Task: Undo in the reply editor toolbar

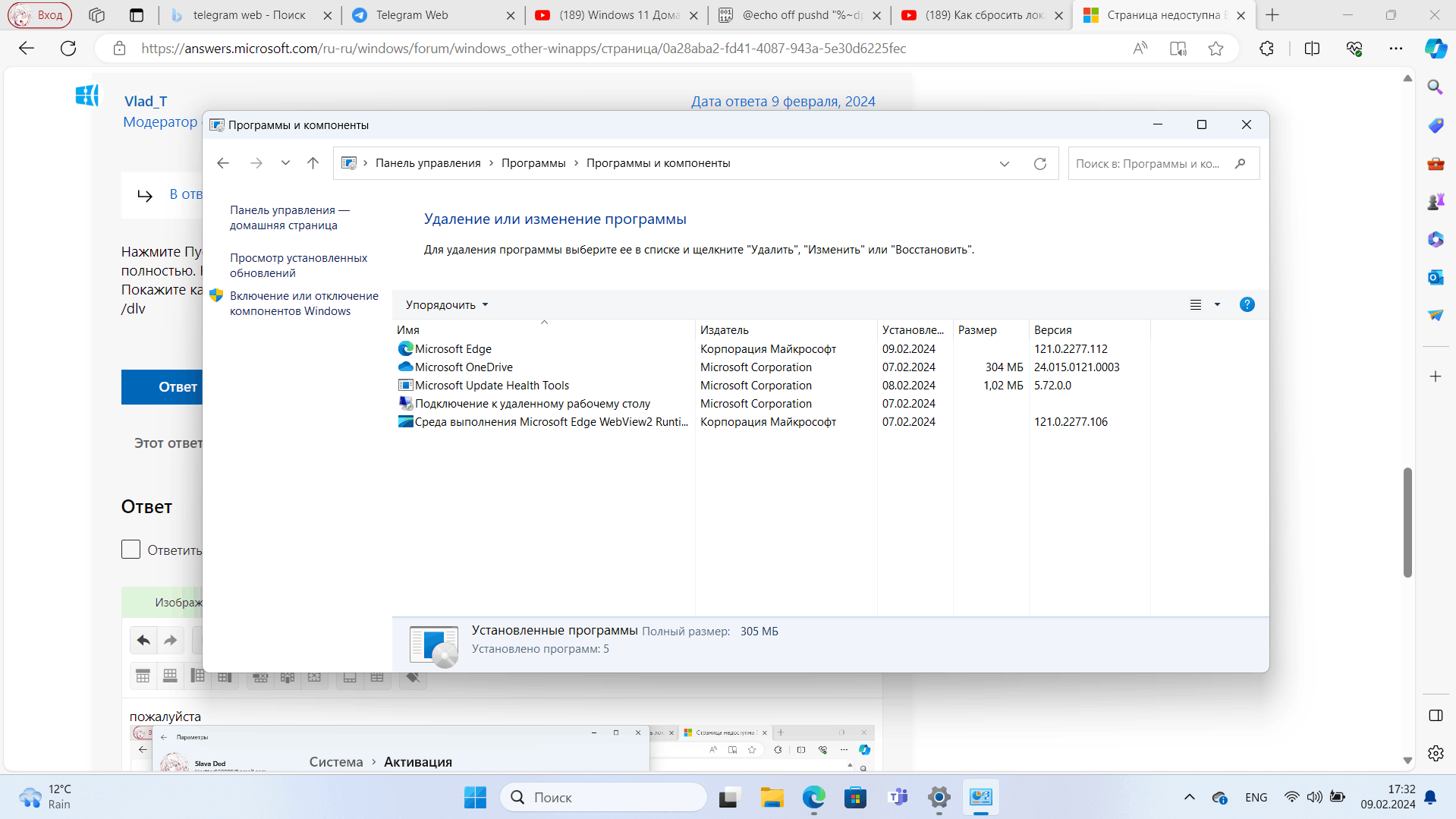Action: tap(143, 641)
